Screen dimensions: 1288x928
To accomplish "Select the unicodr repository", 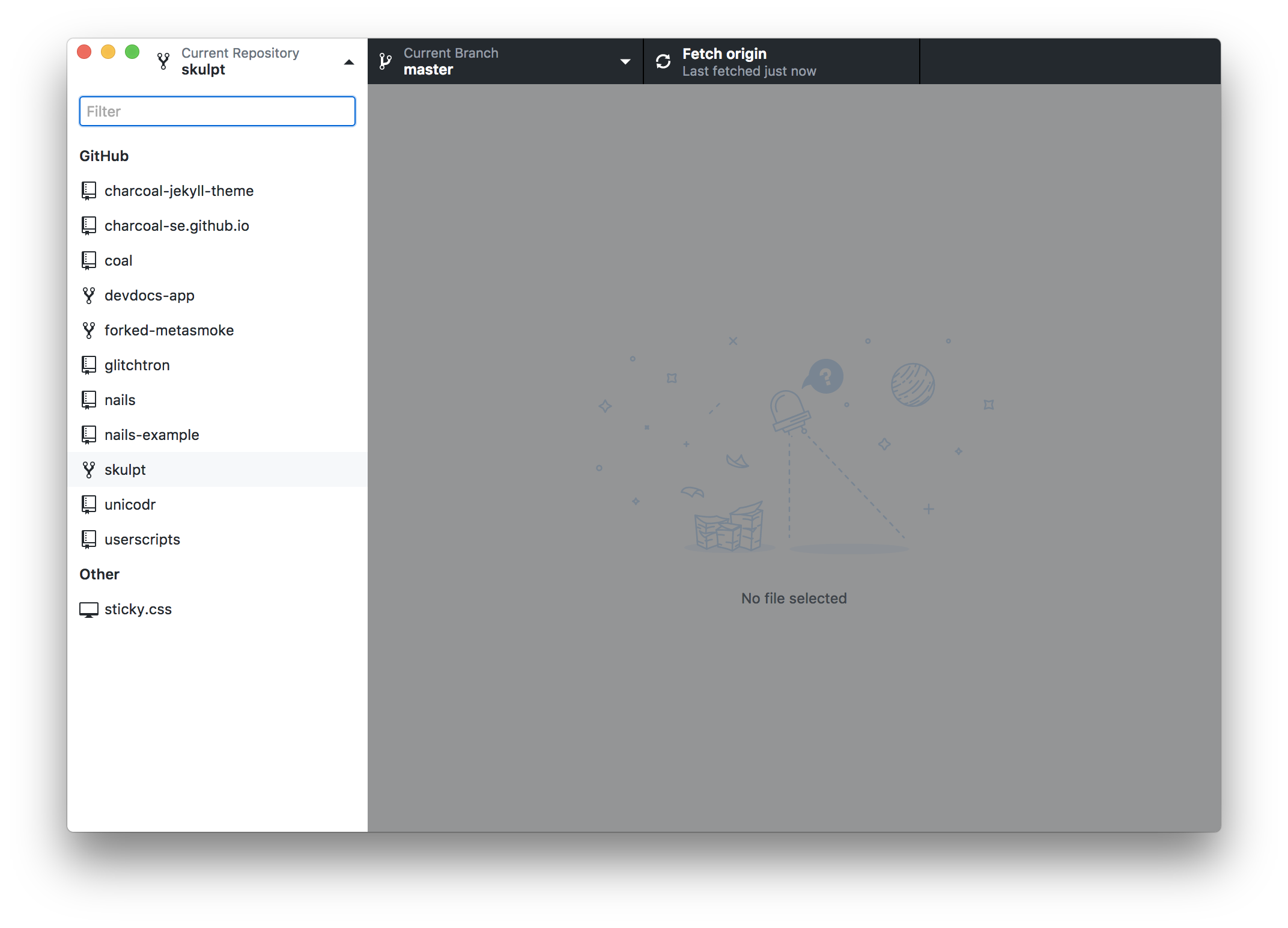I will coord(130,504).
